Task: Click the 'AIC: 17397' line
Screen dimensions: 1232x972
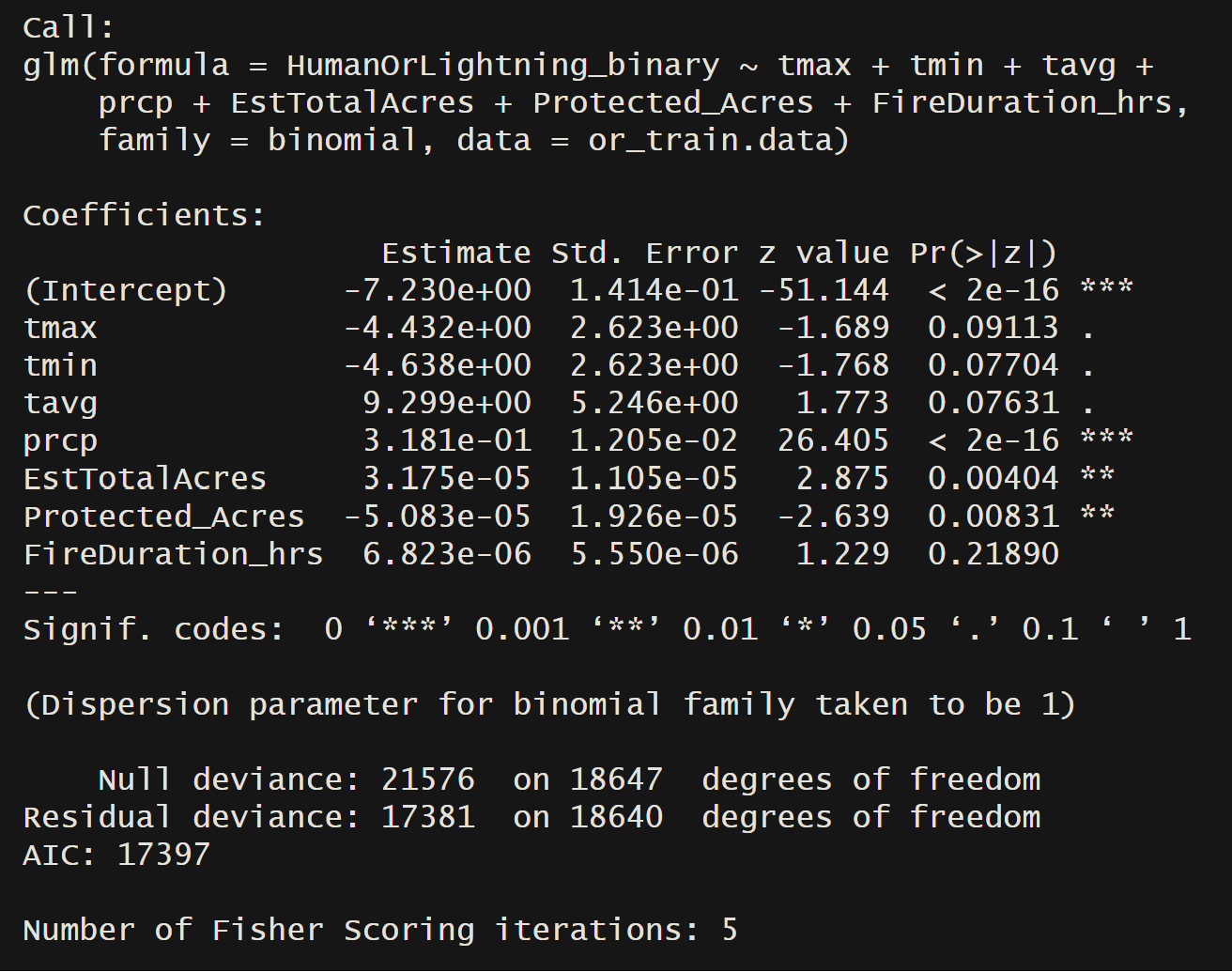Action: coord(116,854)
